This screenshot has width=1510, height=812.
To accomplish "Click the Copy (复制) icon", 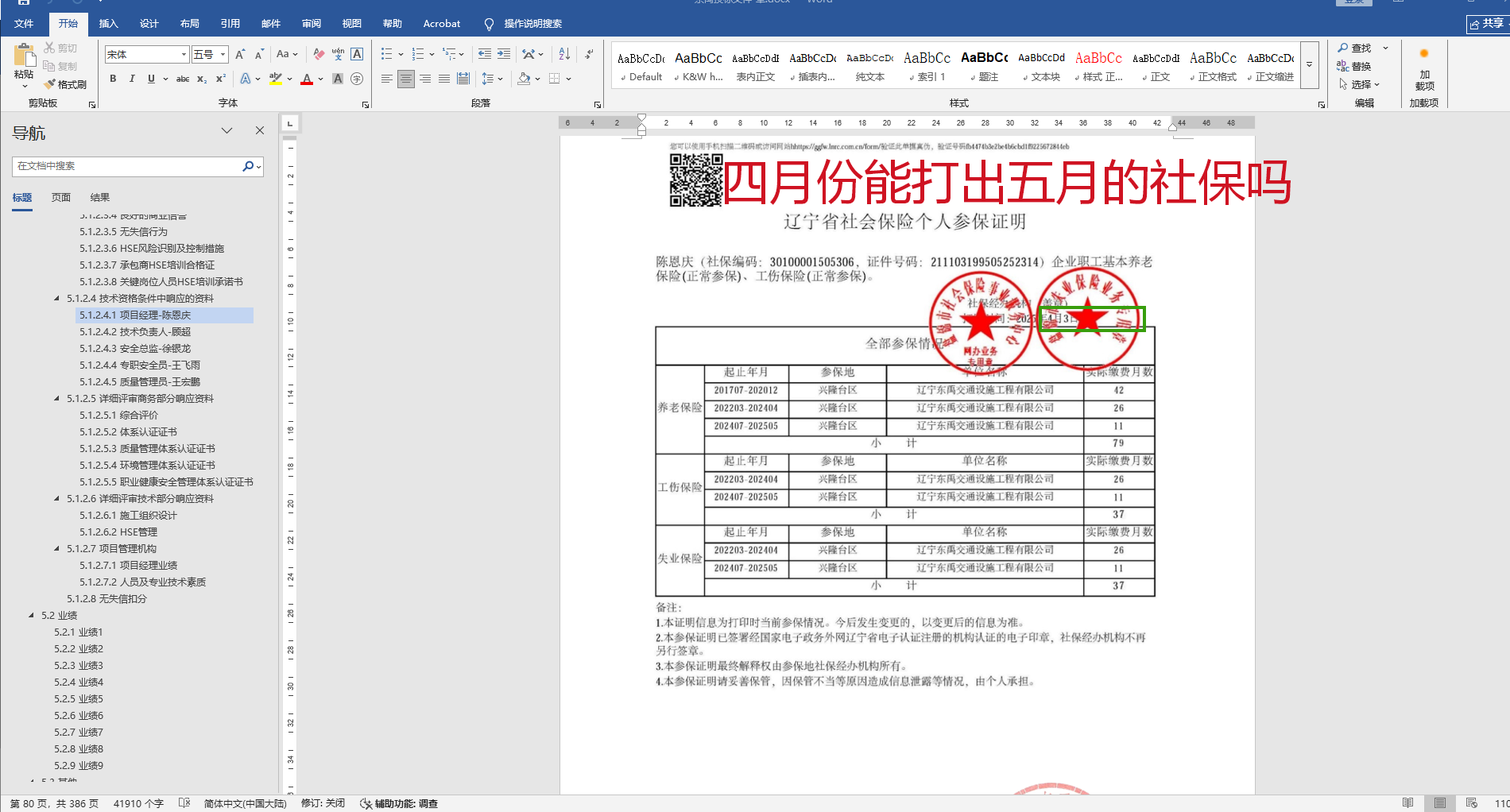I will coord(49,66).
